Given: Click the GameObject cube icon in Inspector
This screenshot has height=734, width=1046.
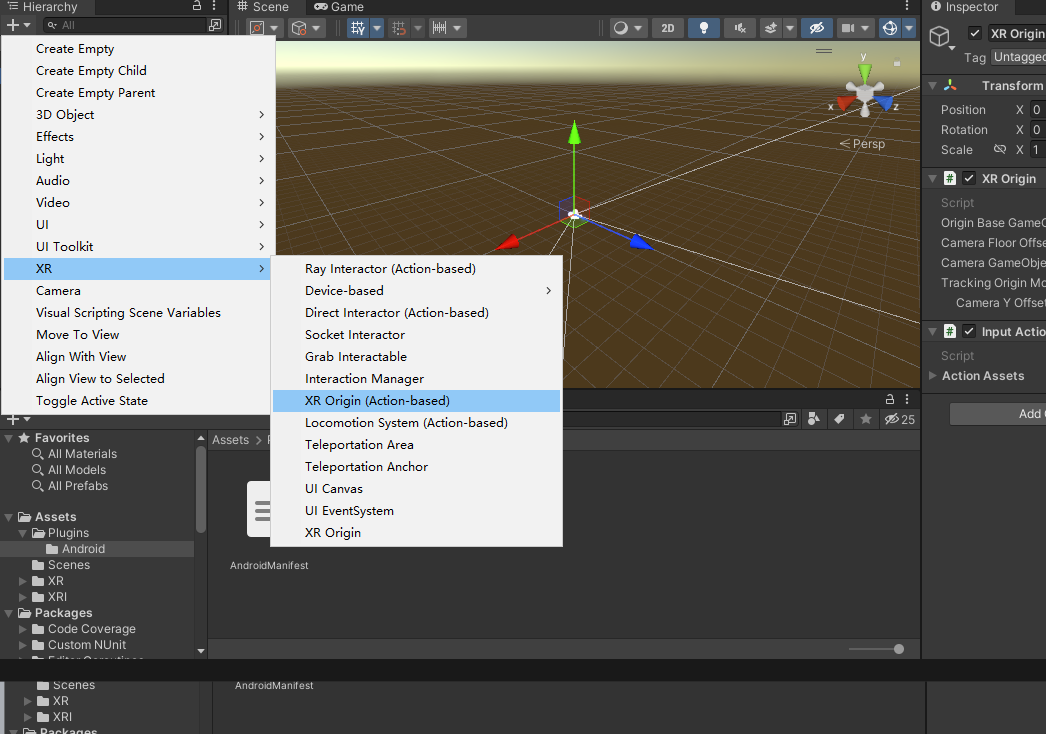Looking at the screenshot, I should coord(940,36).
